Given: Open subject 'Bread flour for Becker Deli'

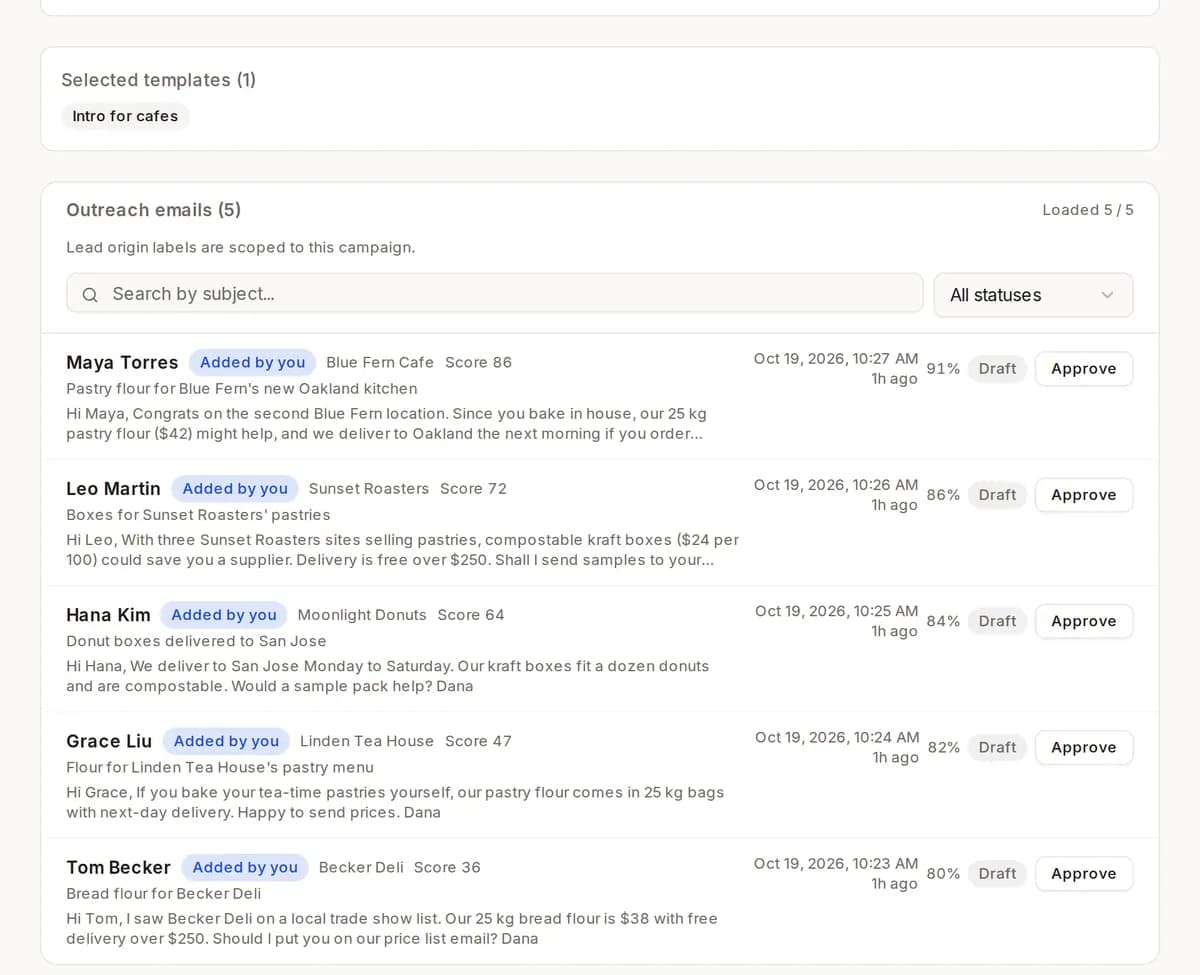Looking at the screenshot, I should (x=164, y=893).
